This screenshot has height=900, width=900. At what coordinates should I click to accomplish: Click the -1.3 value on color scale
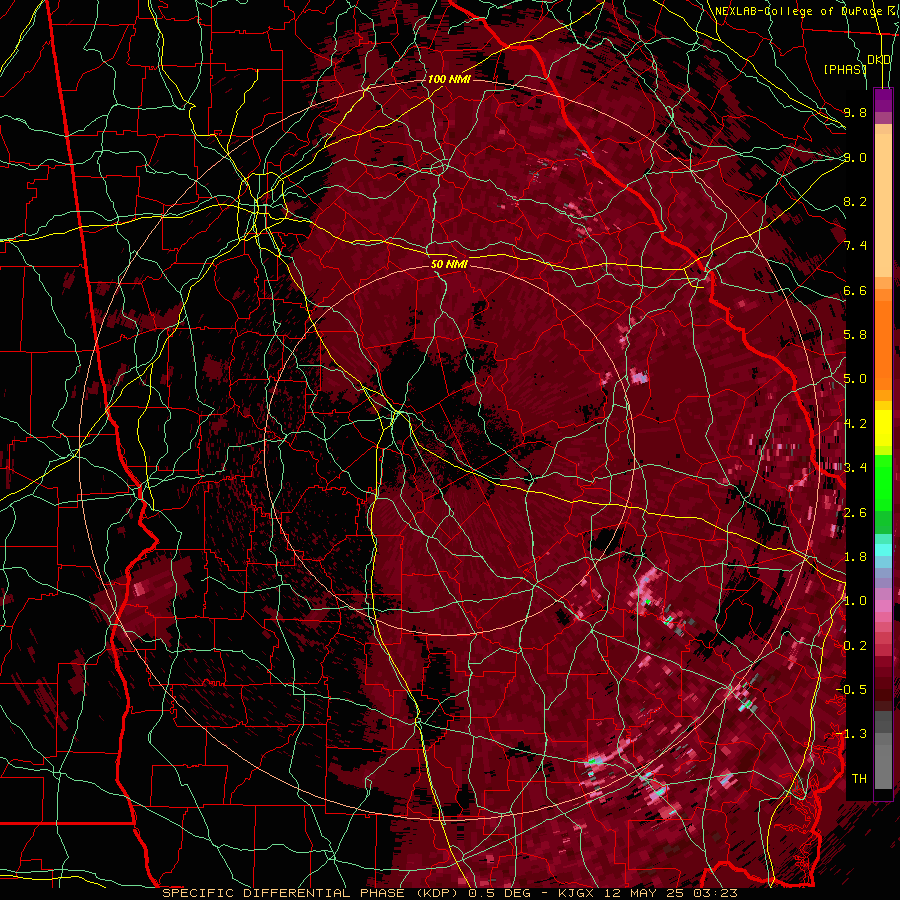[852, 734]
